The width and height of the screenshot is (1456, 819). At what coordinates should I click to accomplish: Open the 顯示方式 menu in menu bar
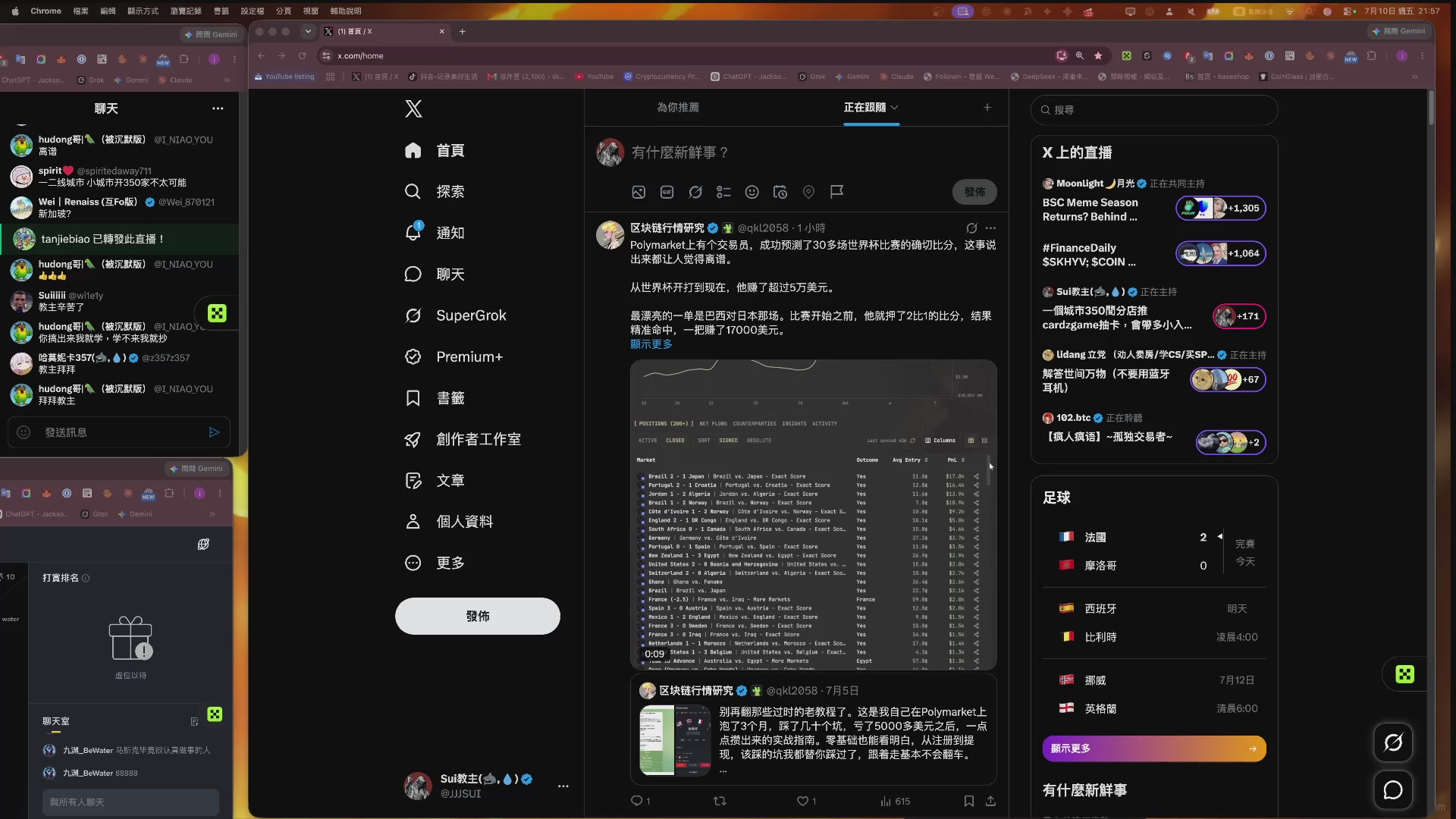[143, 11]
